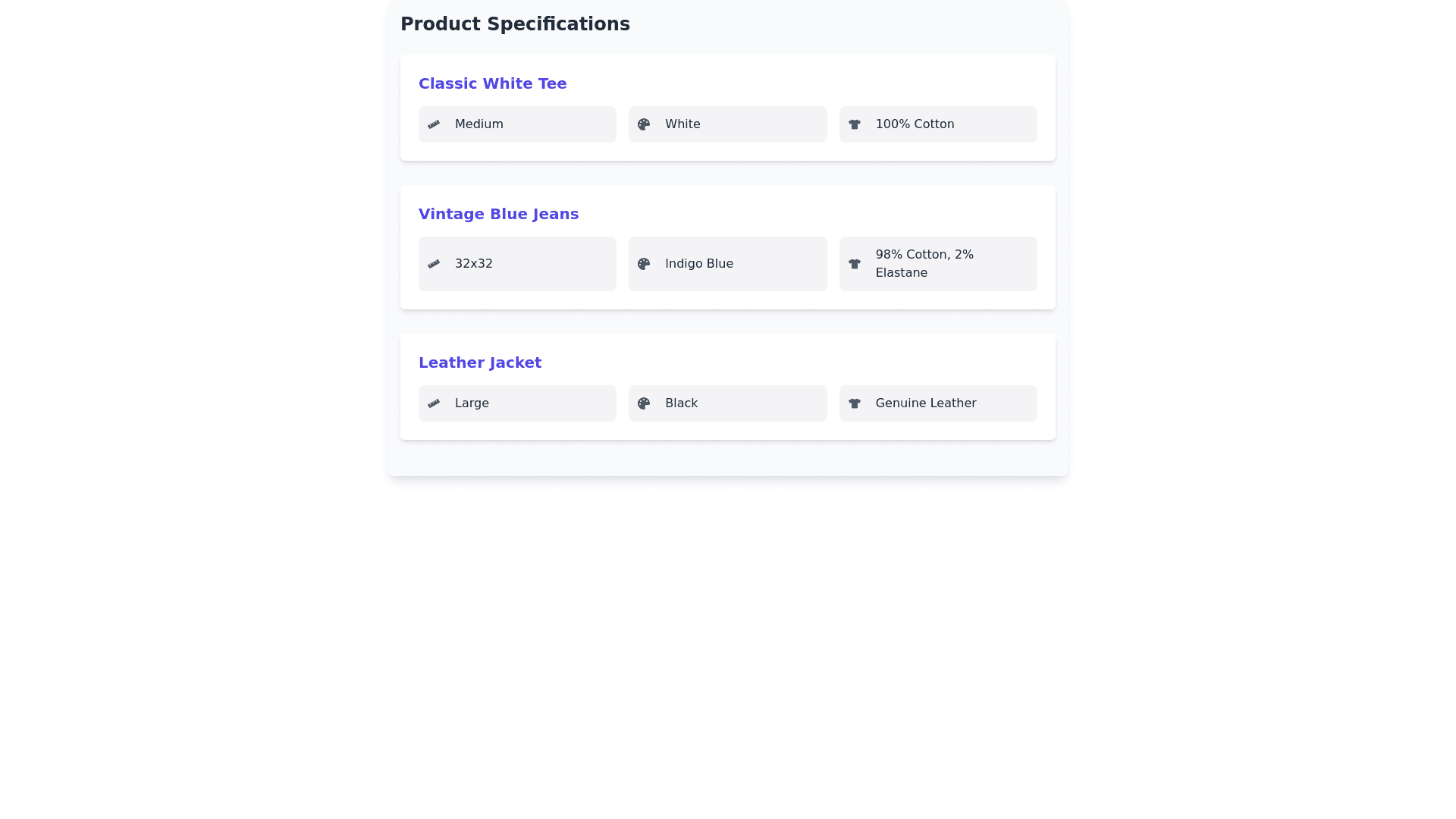The width and height of the screenshot is (1456, 819).
Task: Click the White color label
Action: (x=682, y=124)
